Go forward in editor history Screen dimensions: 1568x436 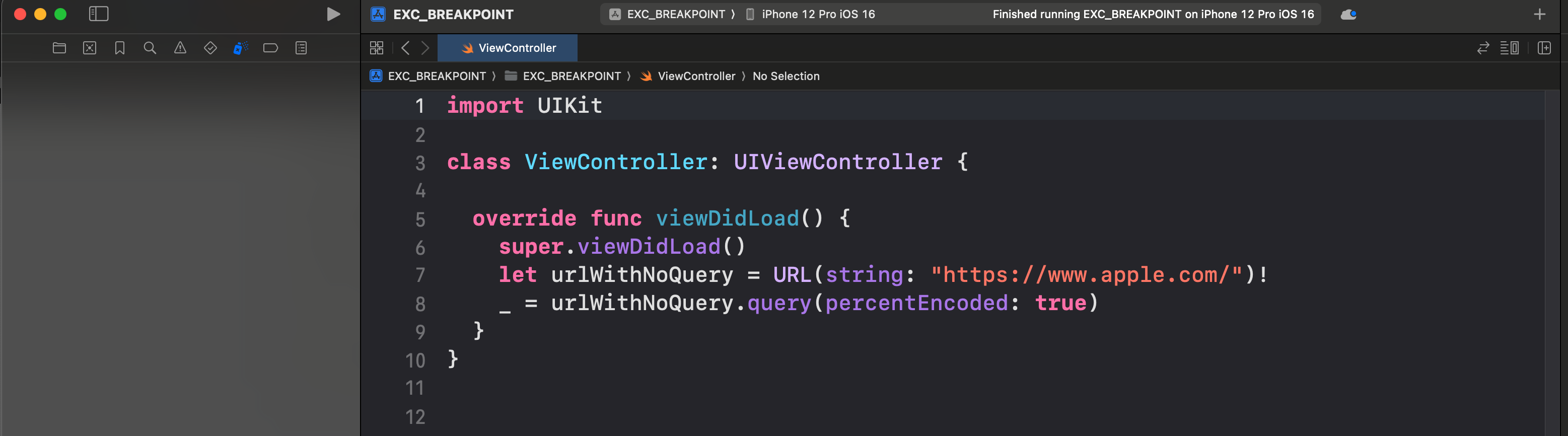[x=425, y=48]
